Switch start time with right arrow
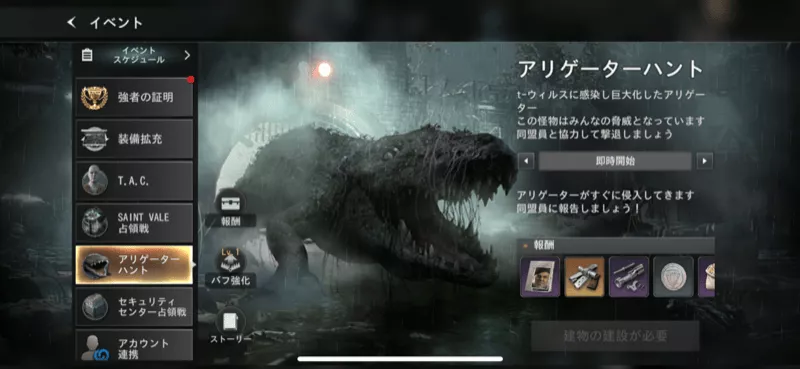Viewport: 800px width, 369px height. 705,161
